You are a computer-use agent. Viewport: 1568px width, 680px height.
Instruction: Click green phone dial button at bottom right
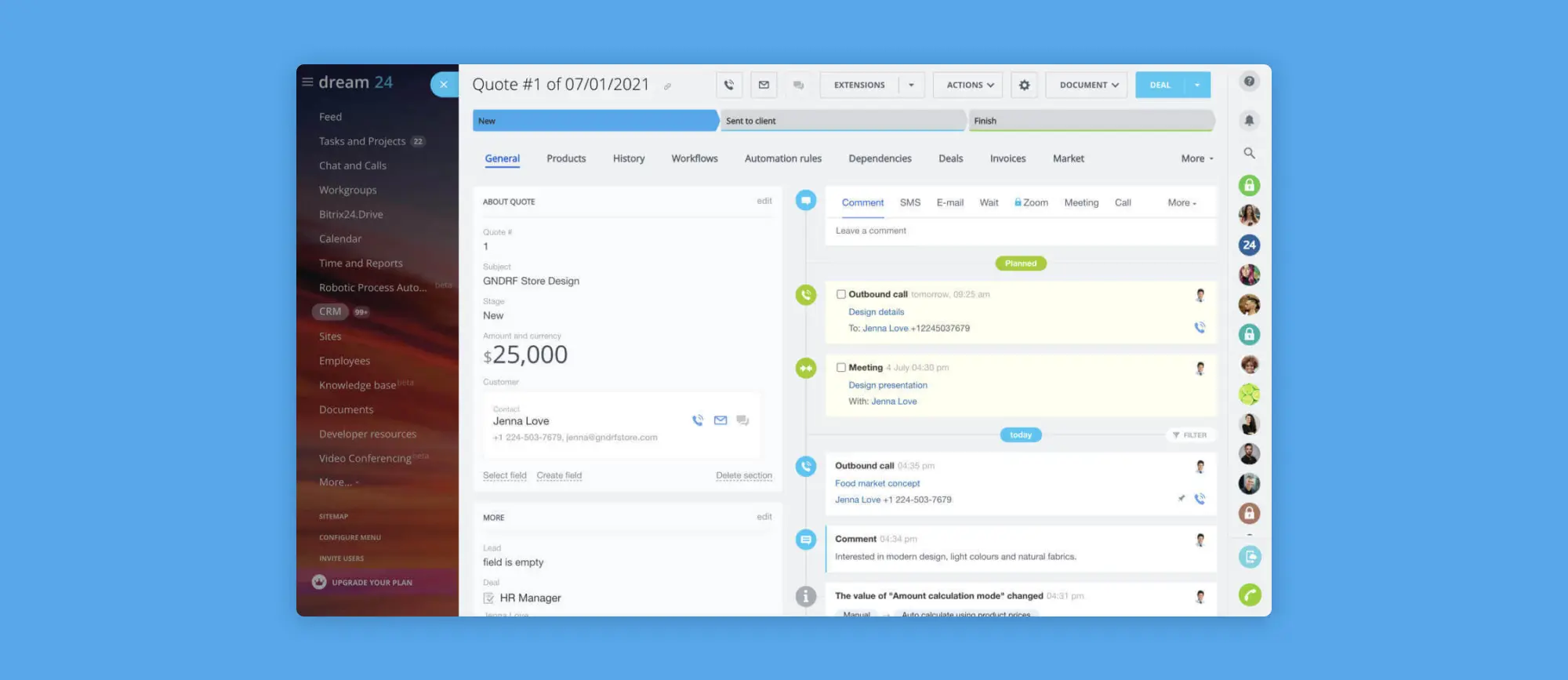1250,595
